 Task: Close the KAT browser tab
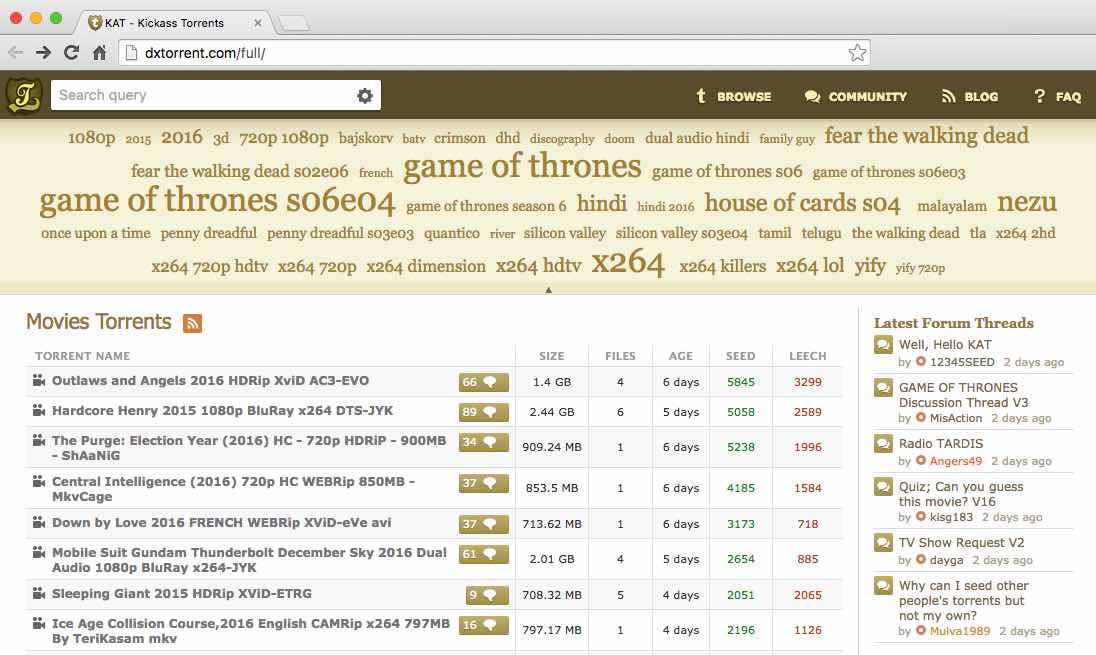(257, 23)
